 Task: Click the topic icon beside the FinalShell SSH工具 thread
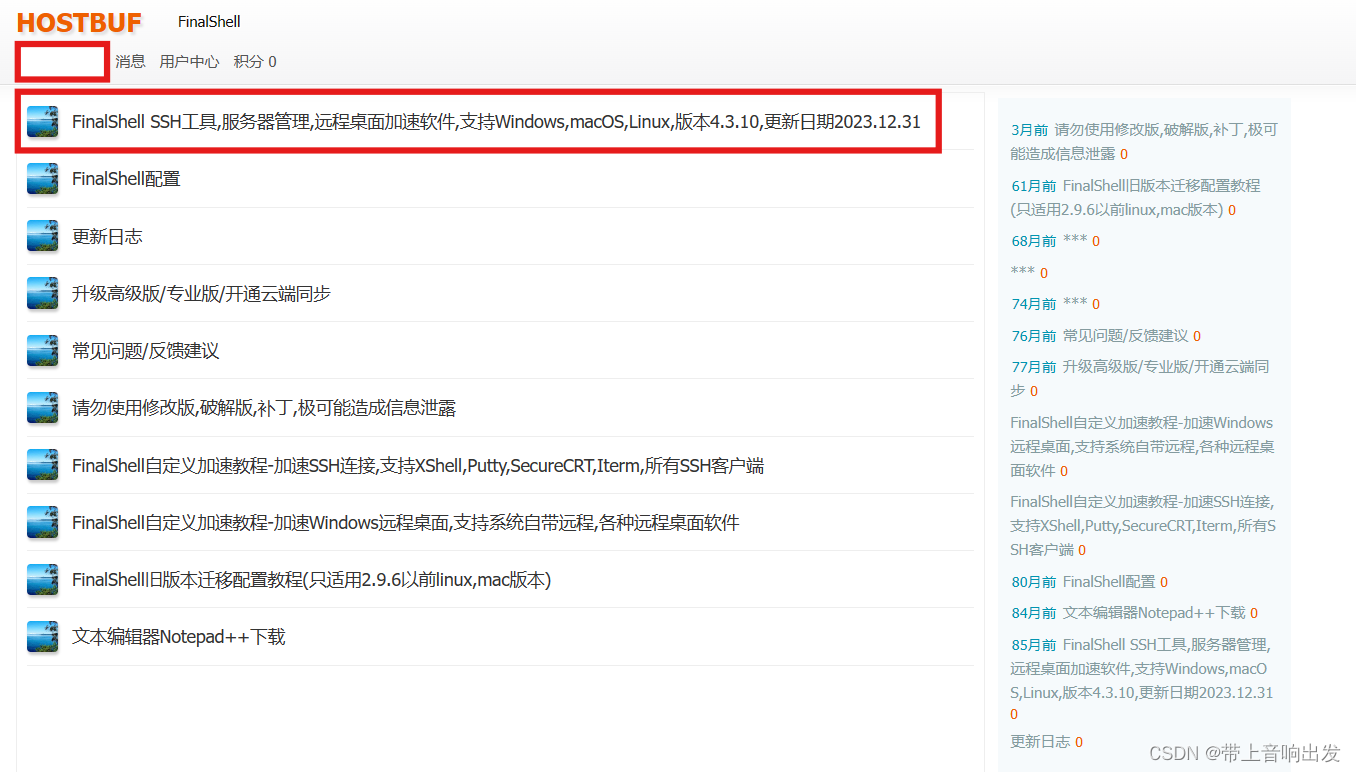[42, 121]
